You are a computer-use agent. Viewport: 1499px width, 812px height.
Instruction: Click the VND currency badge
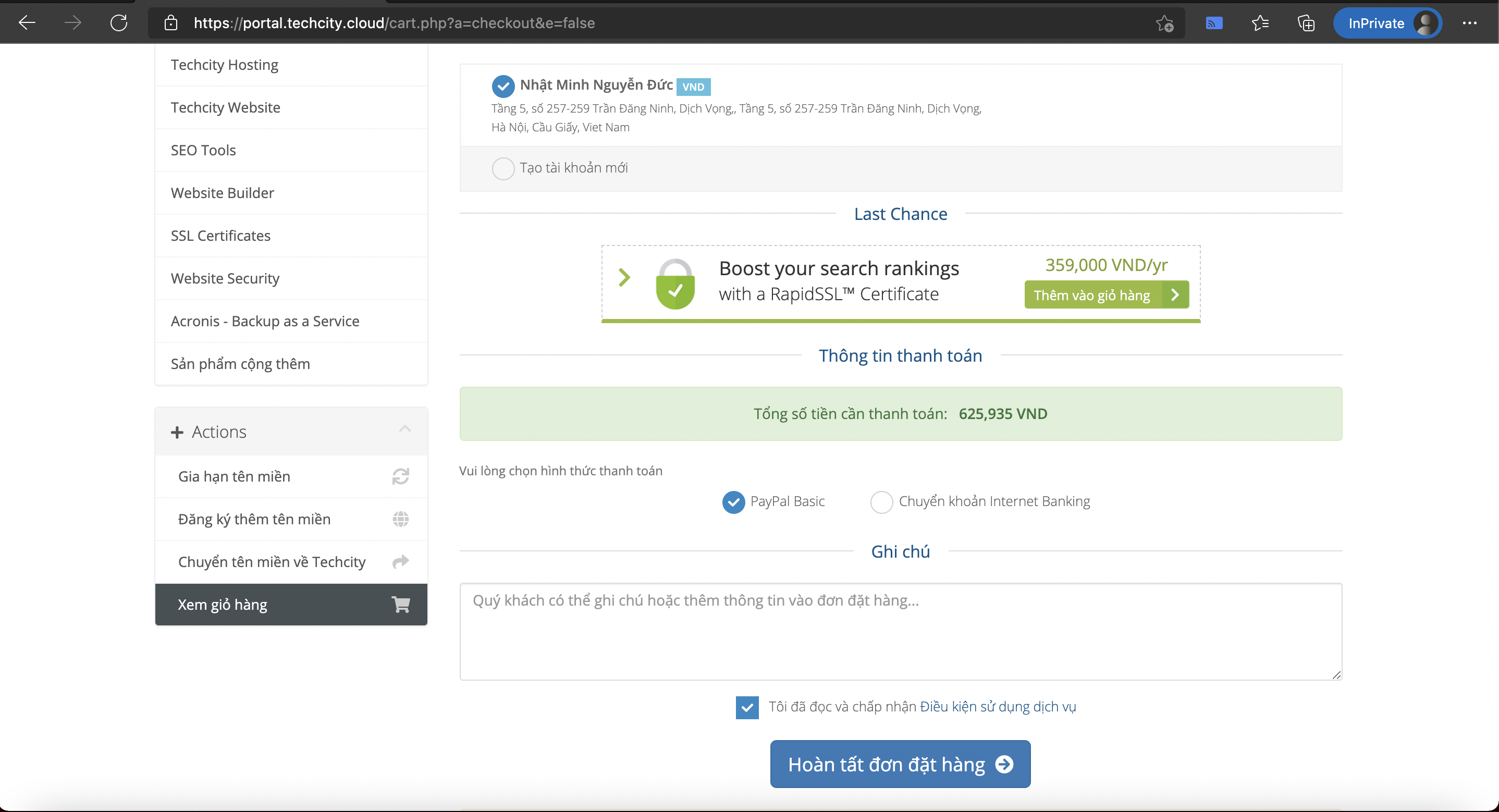(x=693, y=87)
